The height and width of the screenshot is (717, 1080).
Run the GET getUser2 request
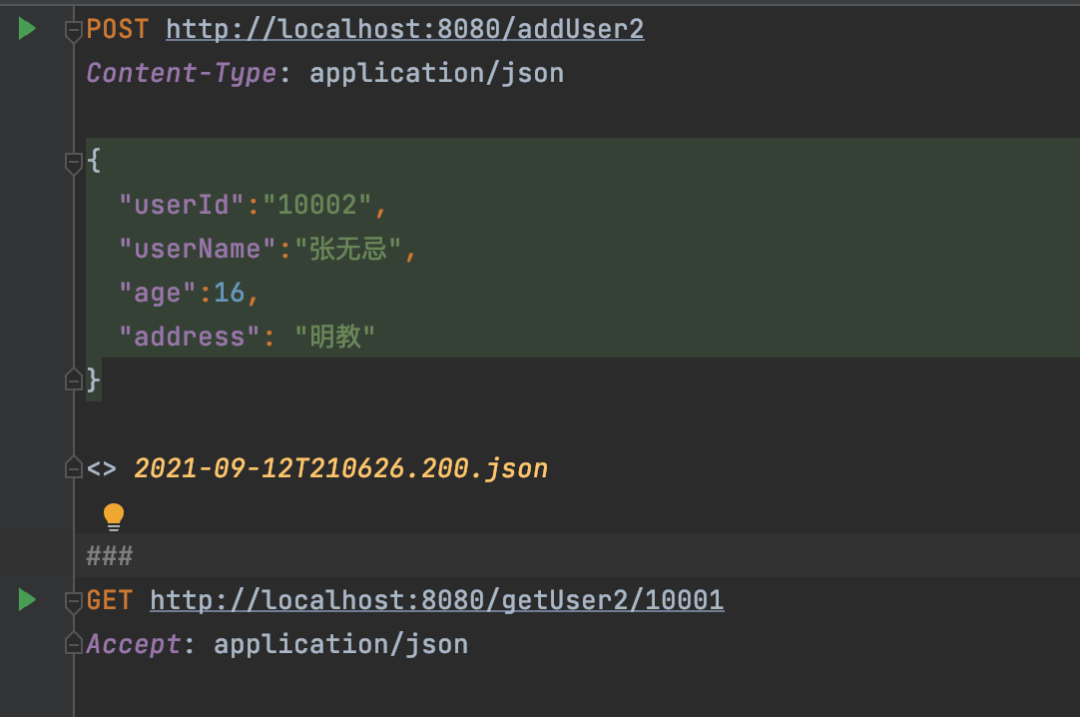coord(27,600)
